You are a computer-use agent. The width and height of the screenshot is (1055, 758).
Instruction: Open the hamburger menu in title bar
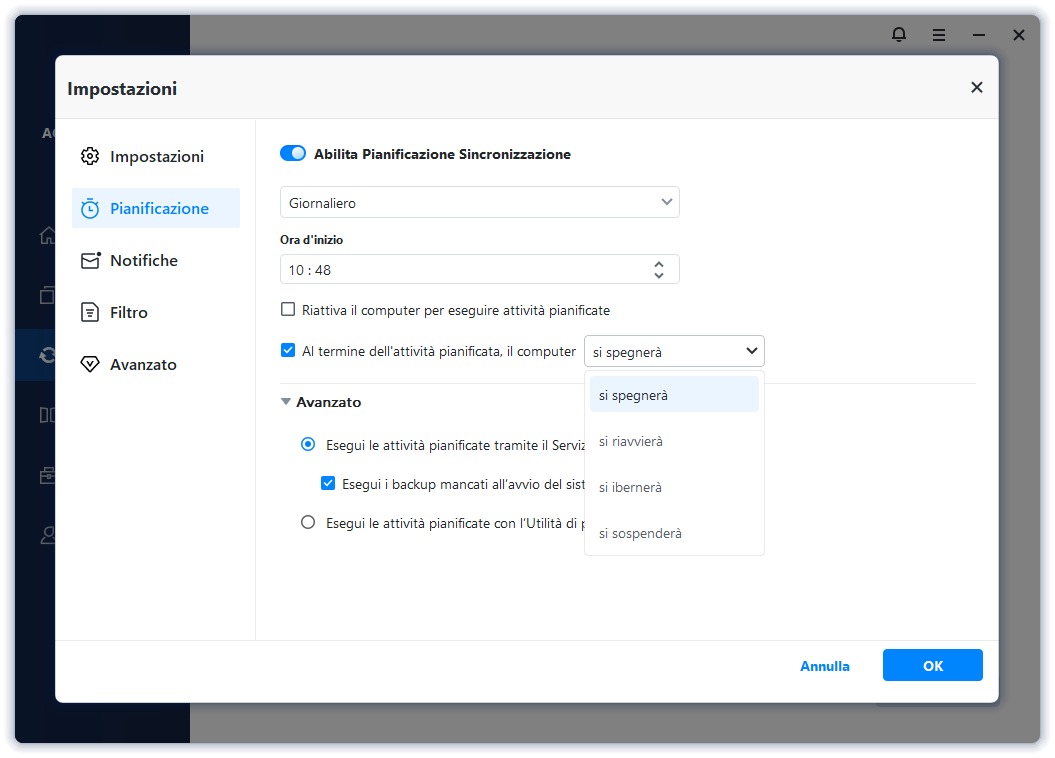coord(939,35)
